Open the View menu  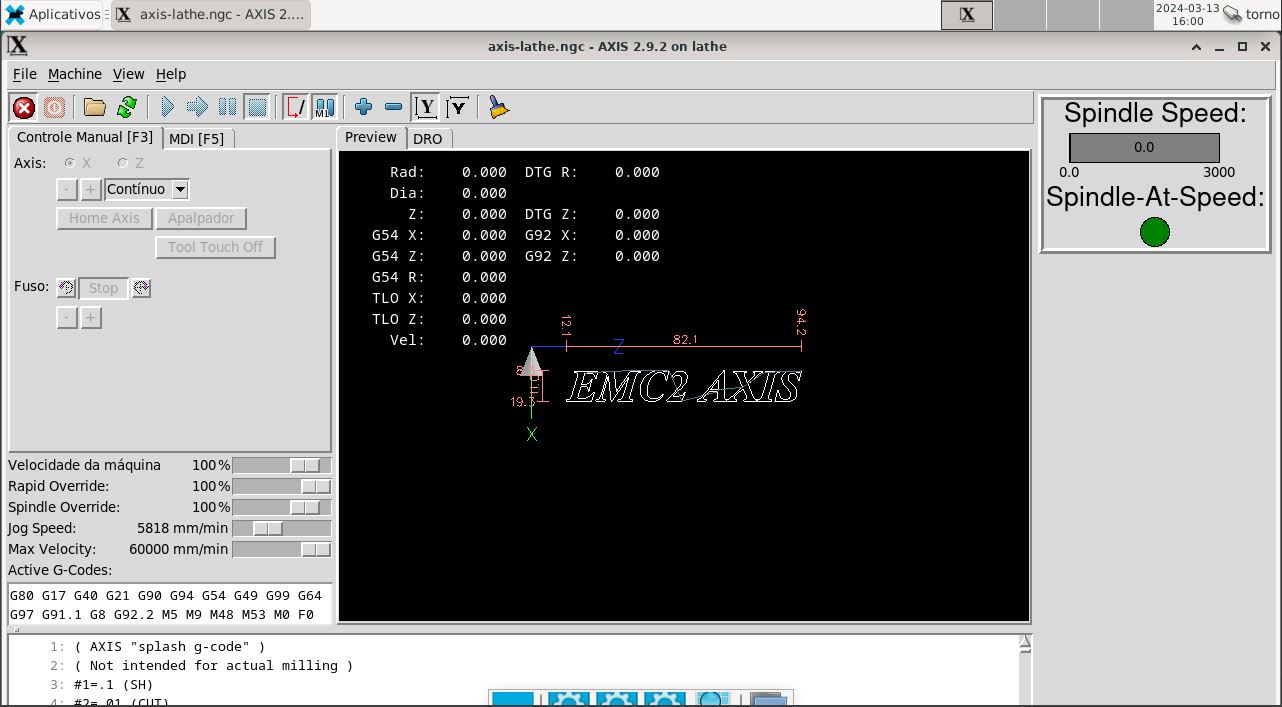pos(128,74)
